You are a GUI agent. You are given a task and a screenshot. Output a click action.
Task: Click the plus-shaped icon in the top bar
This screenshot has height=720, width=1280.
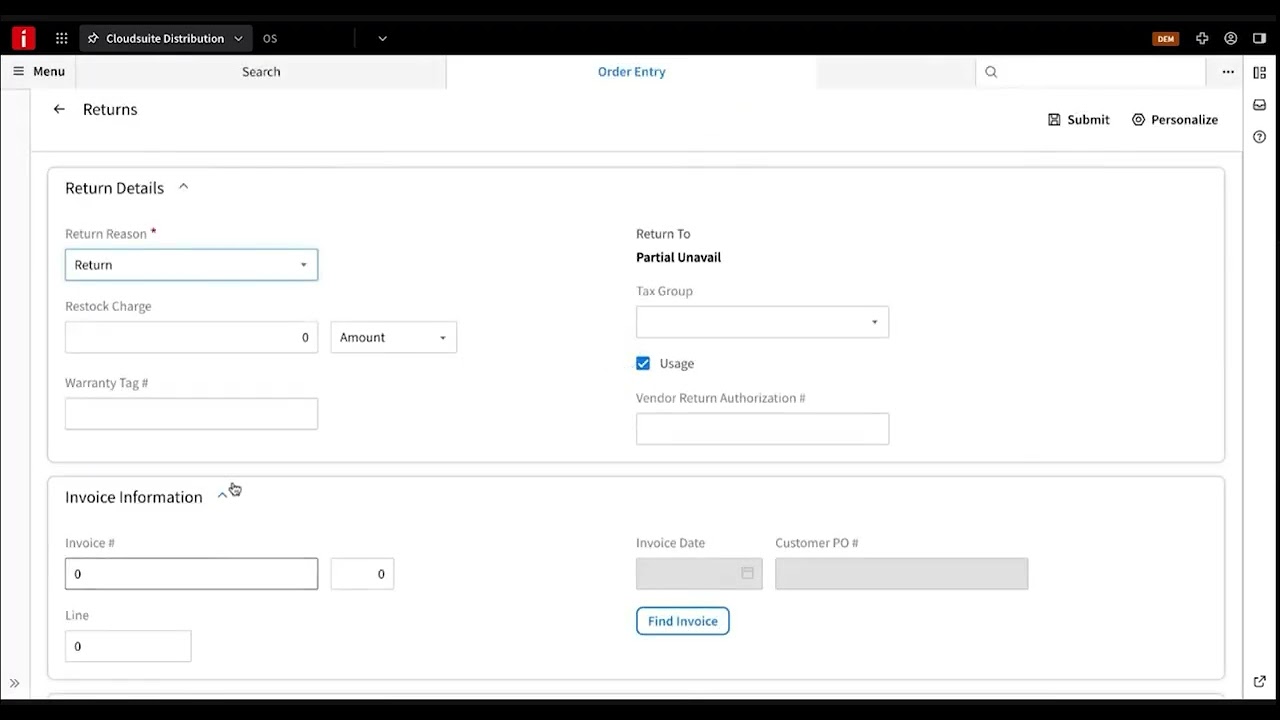[1202, 38]
